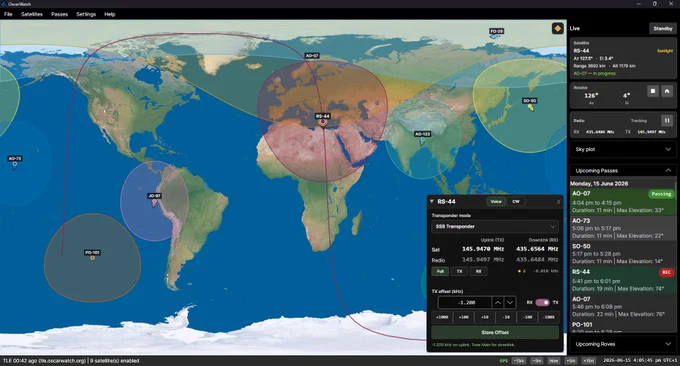
Task: Select the RS-44 5:41 pm pass
Action: [x=622, y=280]
